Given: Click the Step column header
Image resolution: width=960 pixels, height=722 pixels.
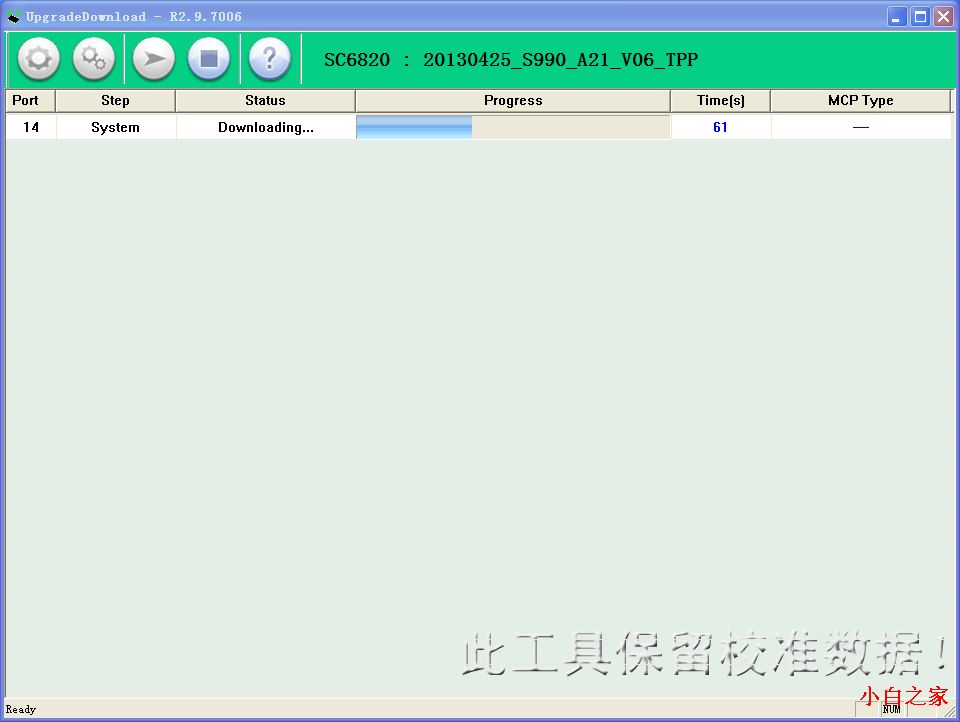Looking at the screenshot, I should 115,100.
